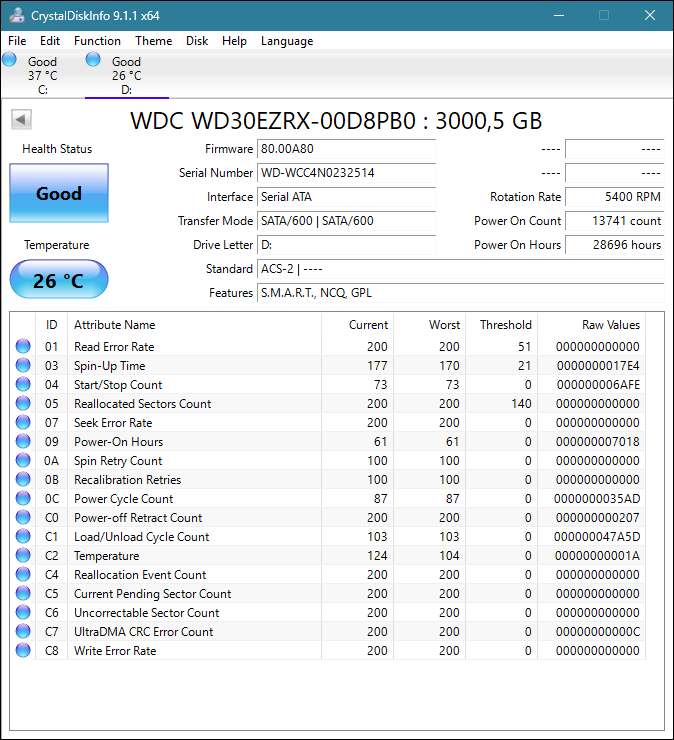Click status orb for Read Error Rate

point(23,346)
